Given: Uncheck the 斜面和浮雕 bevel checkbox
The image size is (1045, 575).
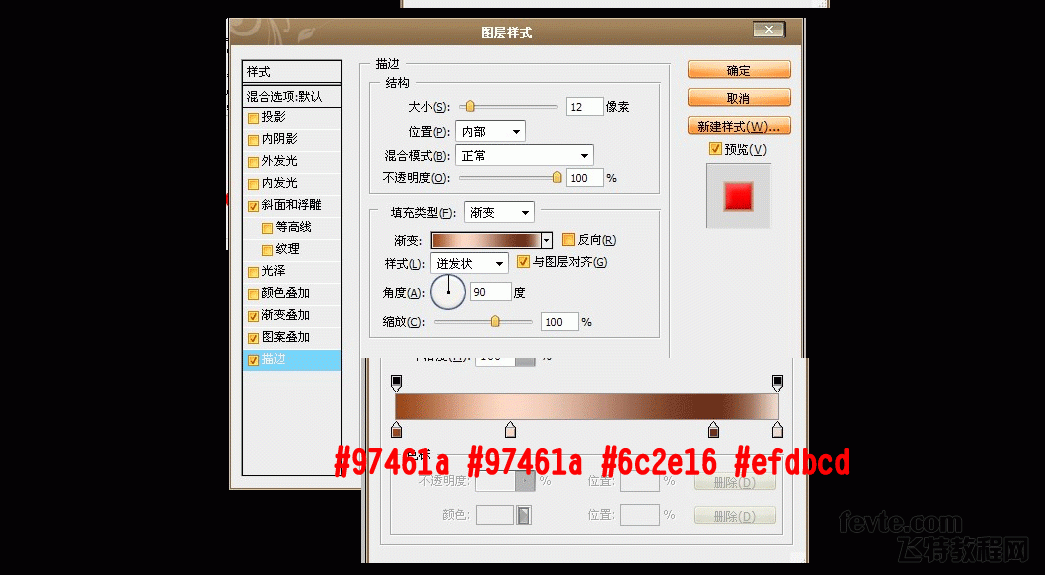Looking at the screenshot, I should (x=253, y=207).
